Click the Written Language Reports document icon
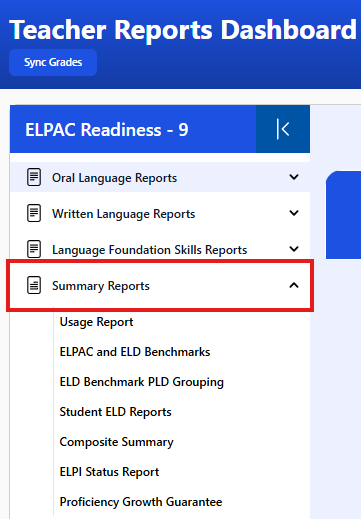This screenshot has height=519, width=361. 34,213
